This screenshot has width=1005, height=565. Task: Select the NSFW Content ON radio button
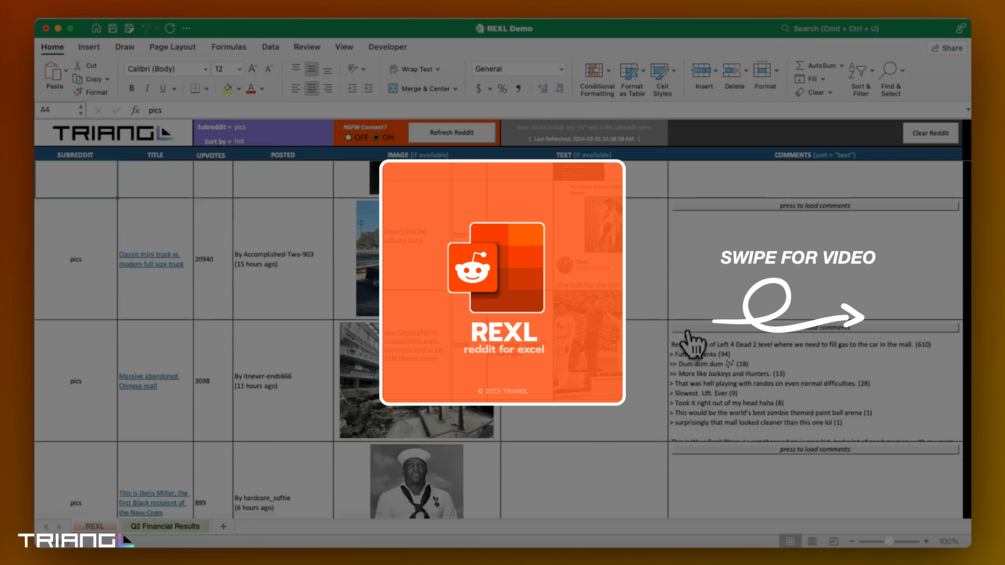pyautogui.click(x=376, y=138)
